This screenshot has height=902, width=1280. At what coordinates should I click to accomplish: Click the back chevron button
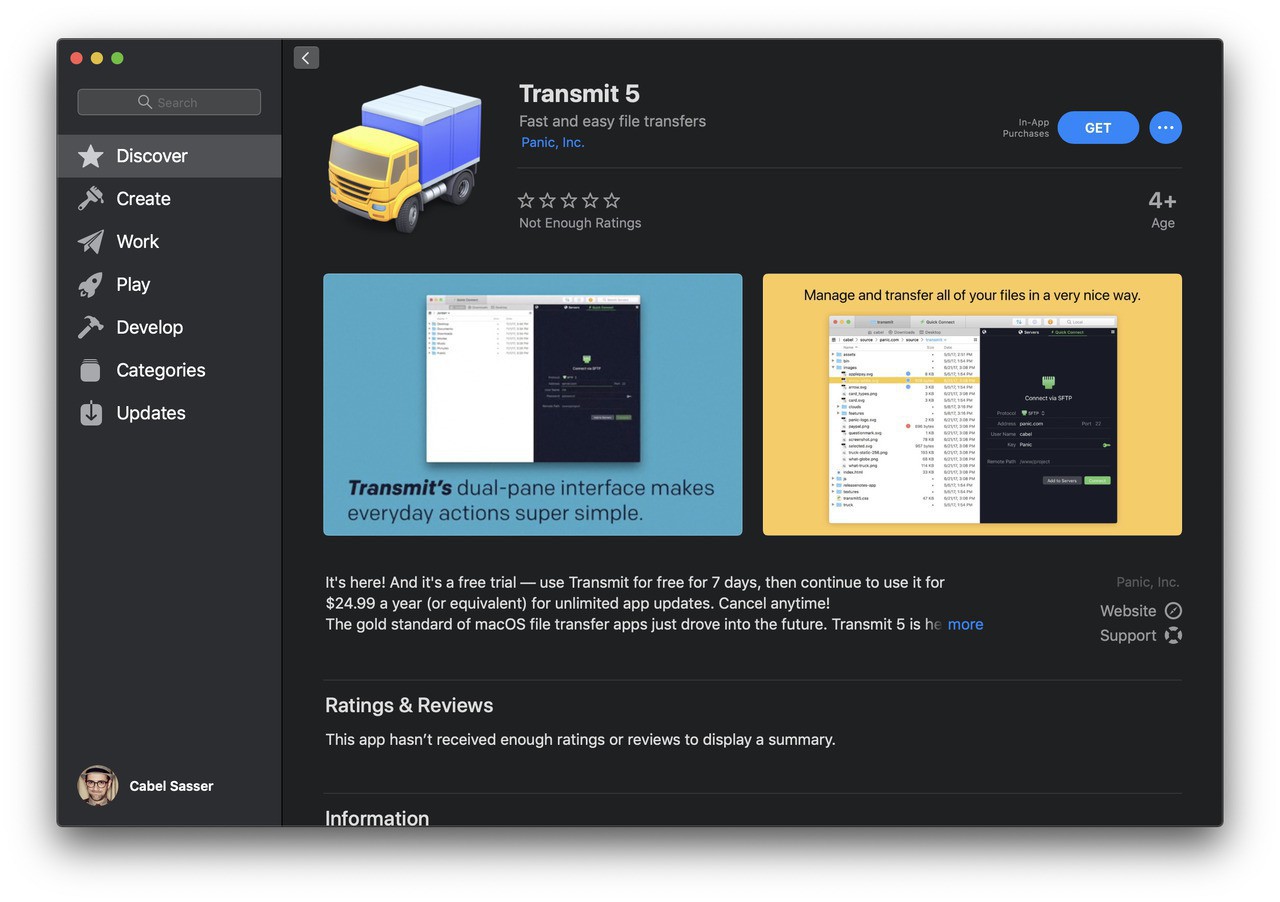pyautogui.click(x=306, y=58)
